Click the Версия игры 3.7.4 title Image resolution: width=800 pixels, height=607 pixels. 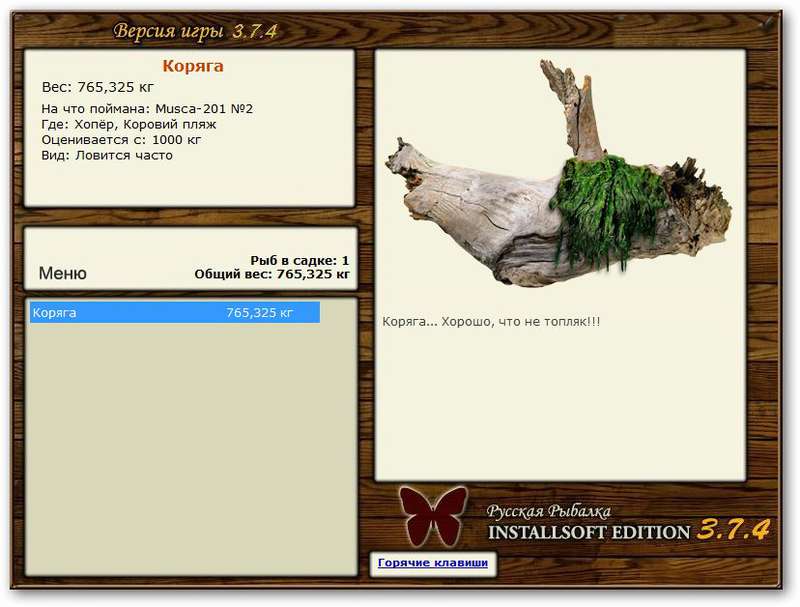[195, 31]
